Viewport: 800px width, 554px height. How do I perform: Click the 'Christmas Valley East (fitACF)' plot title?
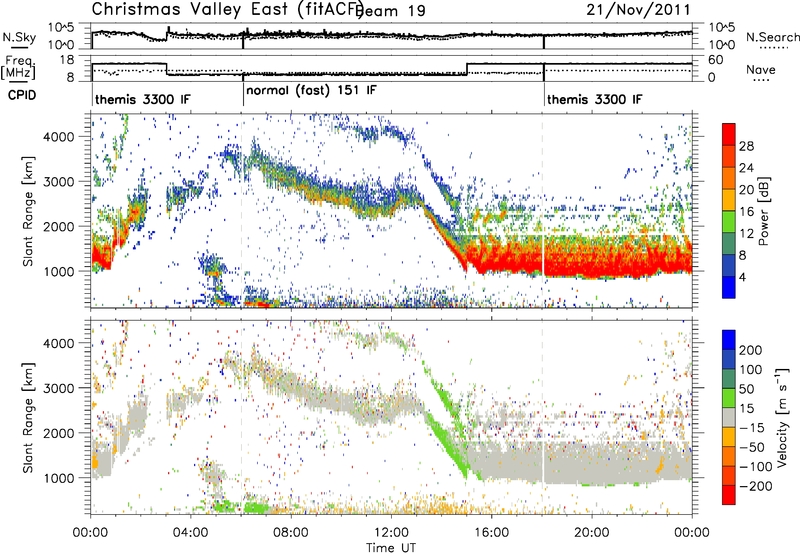(227, 9)
